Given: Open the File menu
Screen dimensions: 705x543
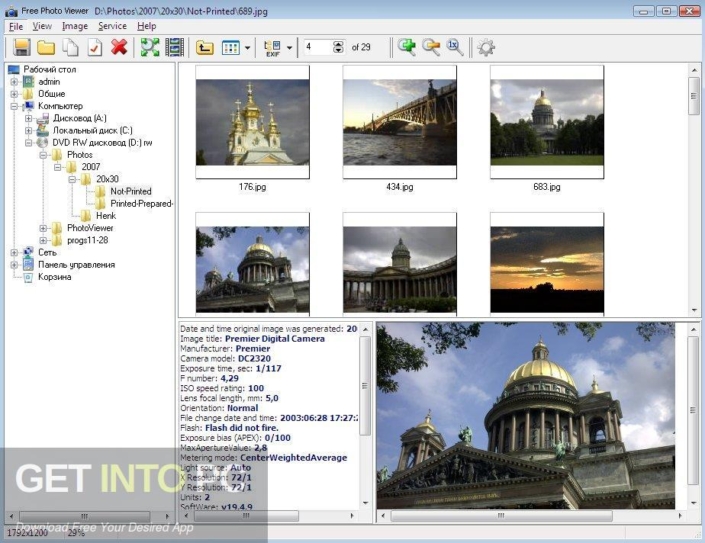Looking at the screenshot, I should coord(16,26).
